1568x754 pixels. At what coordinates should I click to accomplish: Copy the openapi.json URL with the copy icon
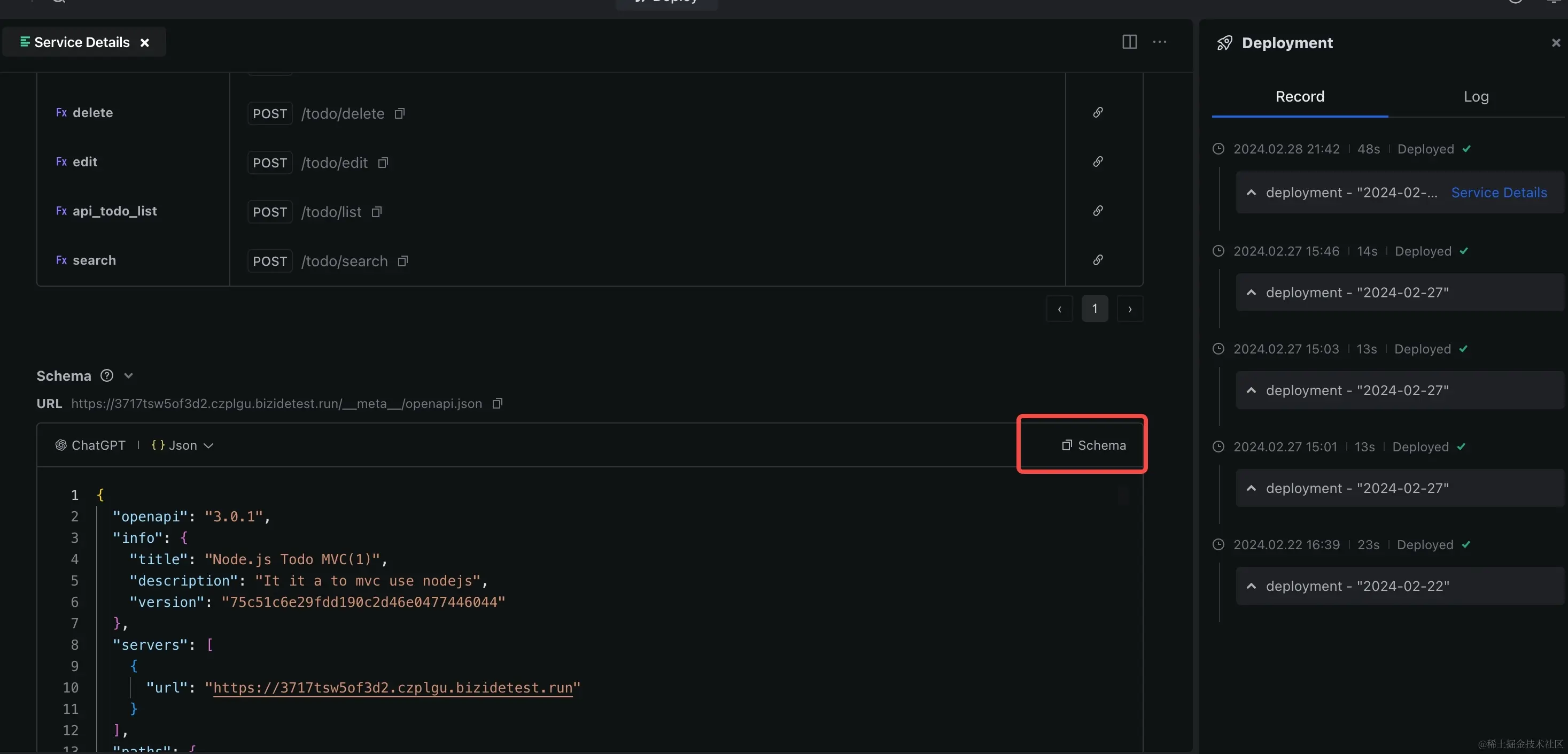click(496, 403)
